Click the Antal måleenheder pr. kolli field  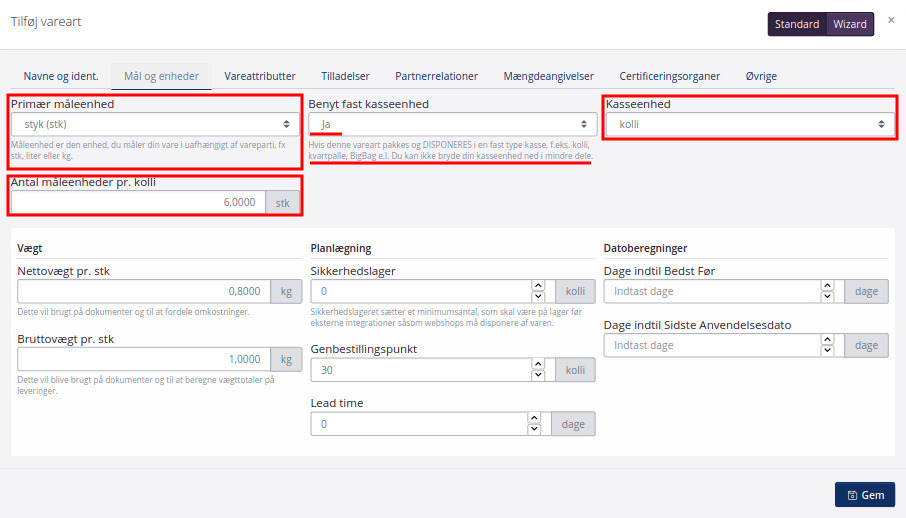coord(138,202)
